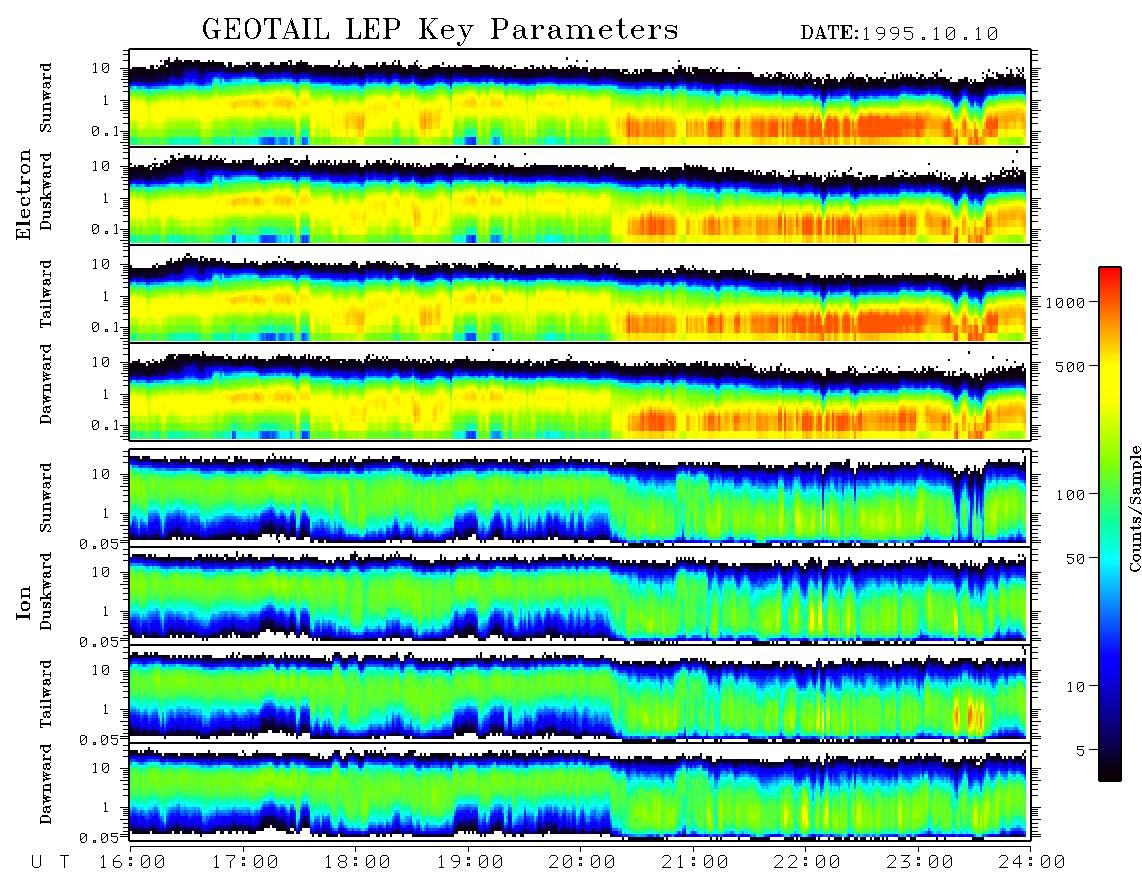Click the Ion "Sunward" axis label
Screen dimensions: 1142x880
coord(46,498)
